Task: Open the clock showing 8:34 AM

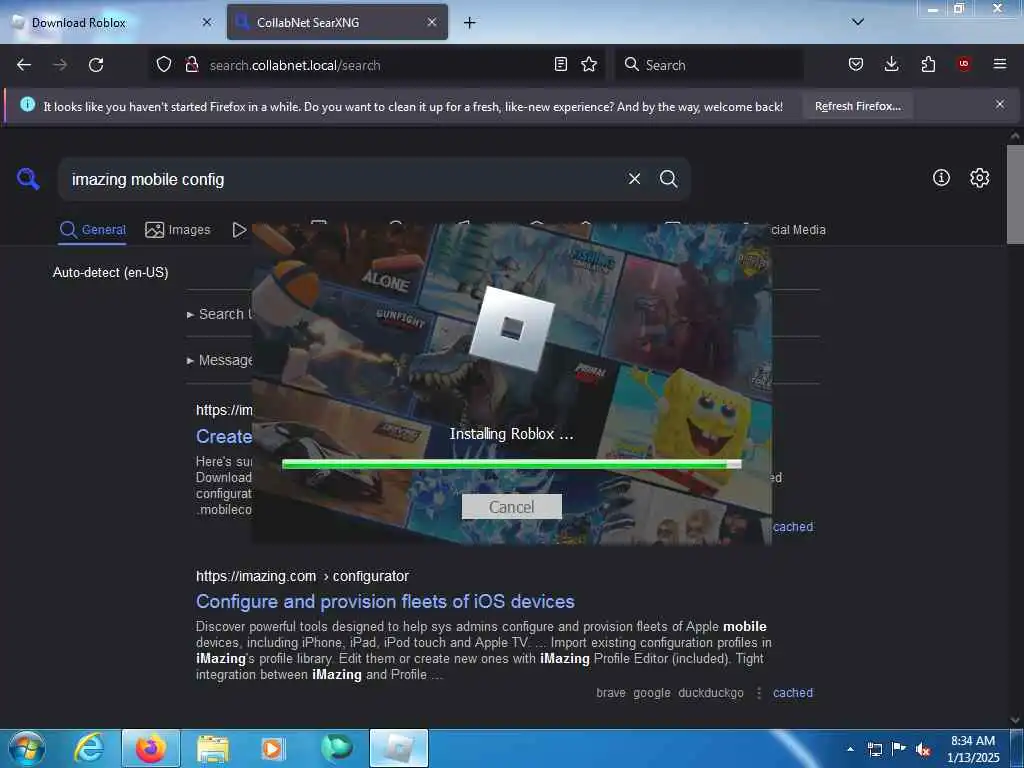Action: 973,749
